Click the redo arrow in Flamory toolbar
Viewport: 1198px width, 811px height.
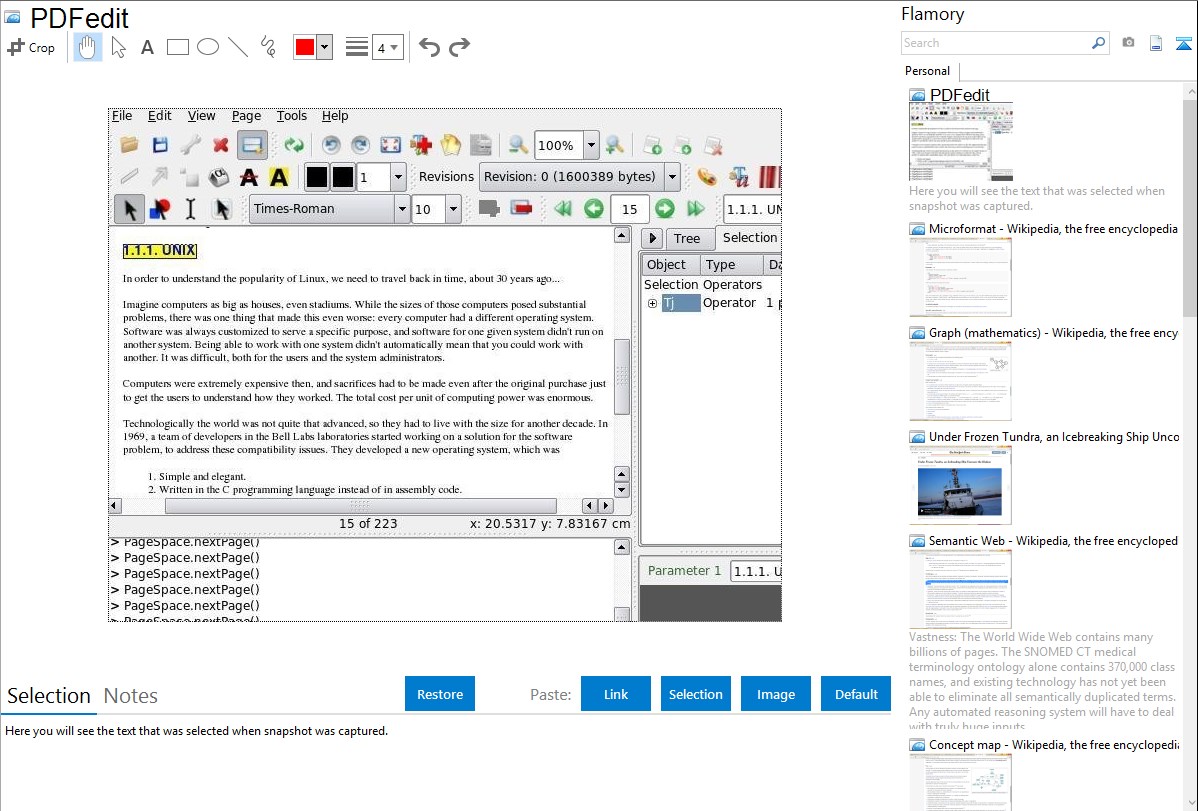pyautogui.click(x=459, y=47)
